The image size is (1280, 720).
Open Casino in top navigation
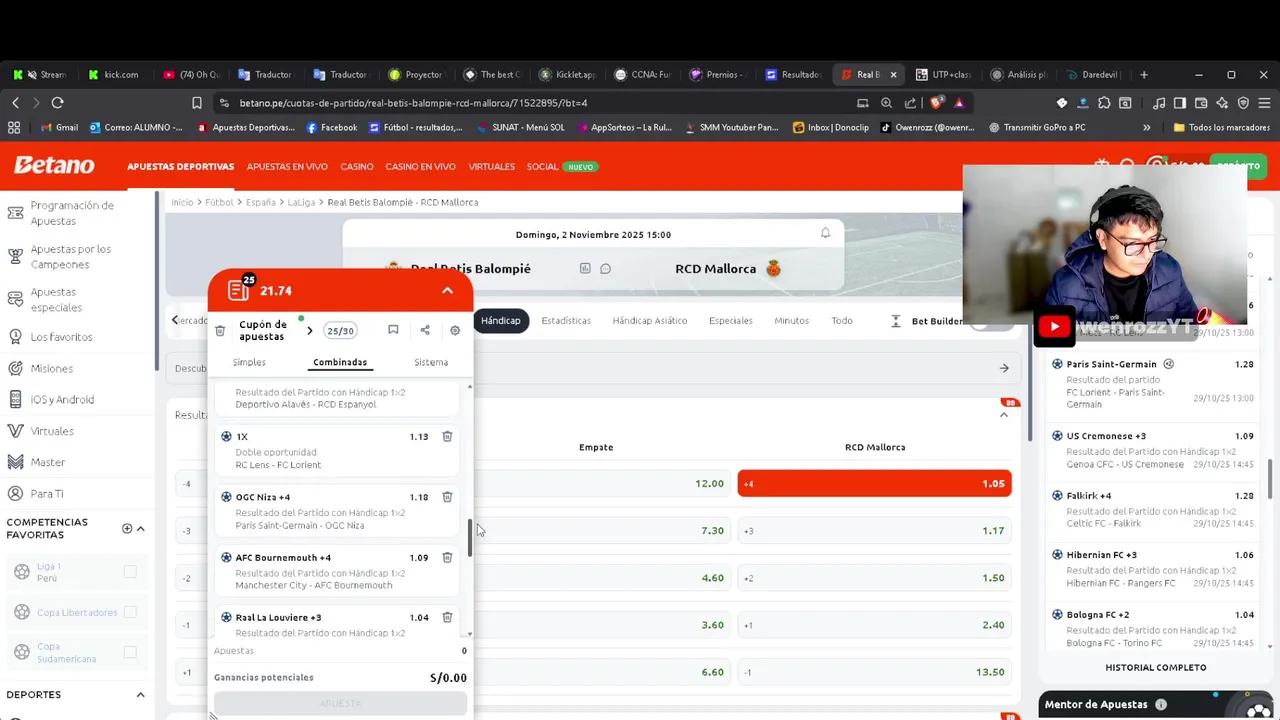point(357,166)
